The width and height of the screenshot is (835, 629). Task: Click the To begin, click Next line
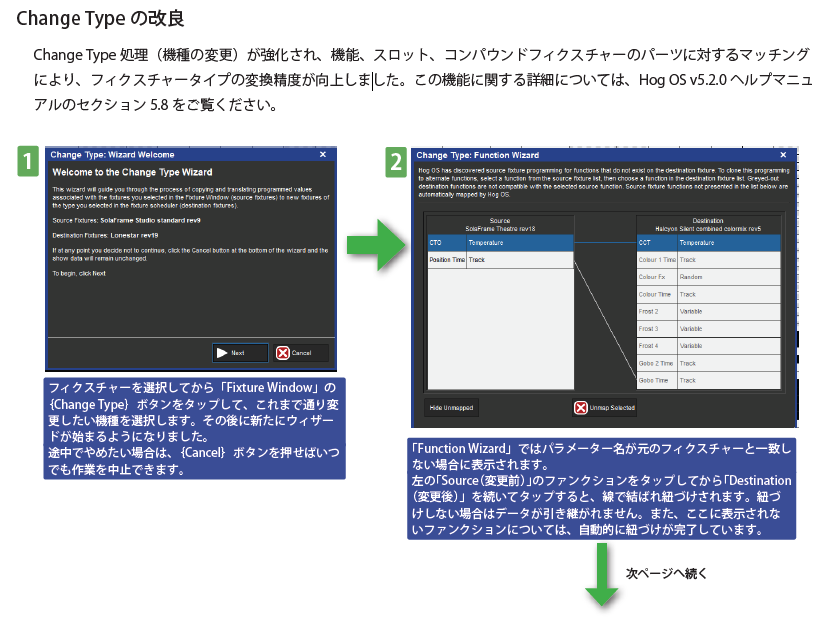(79, 273)
